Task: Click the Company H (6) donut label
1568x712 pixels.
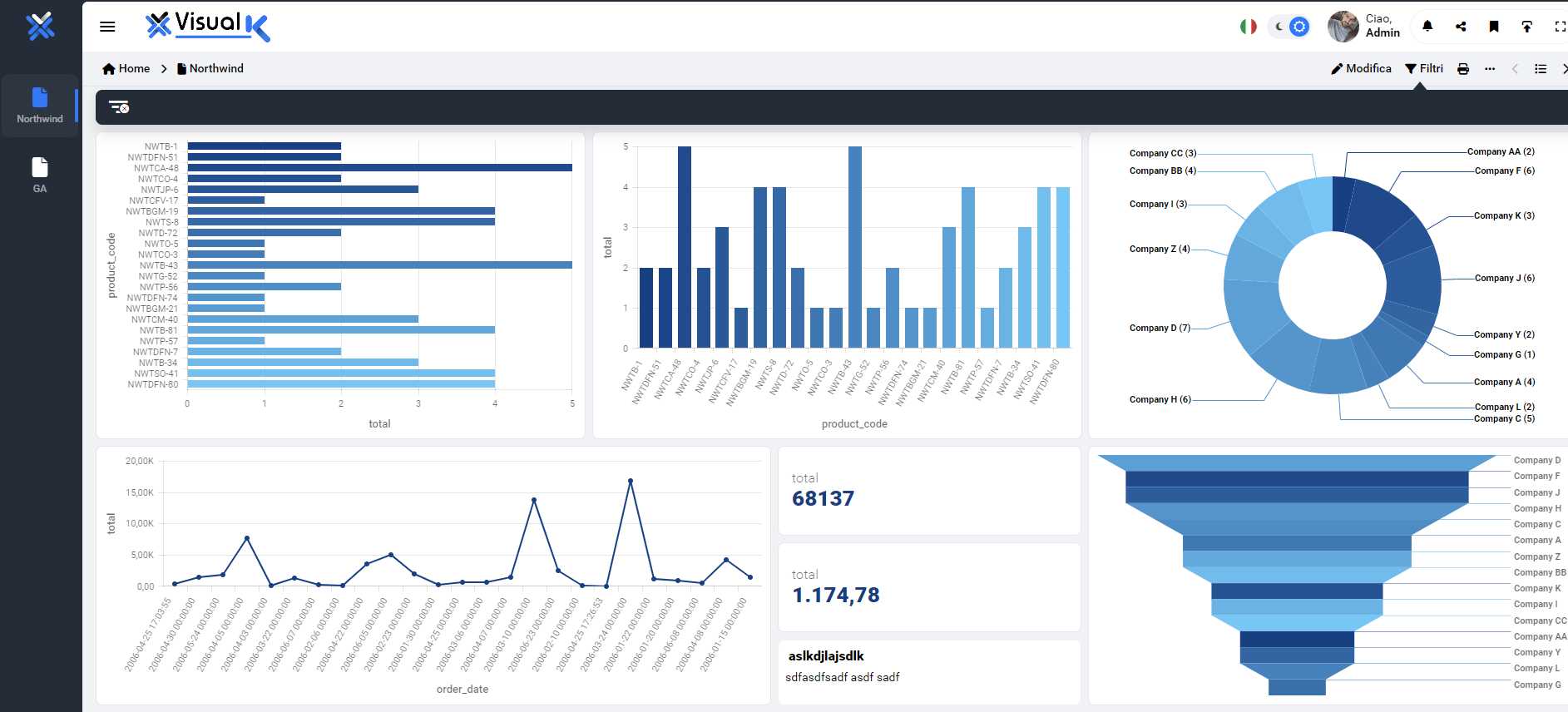Action: 1160,399
